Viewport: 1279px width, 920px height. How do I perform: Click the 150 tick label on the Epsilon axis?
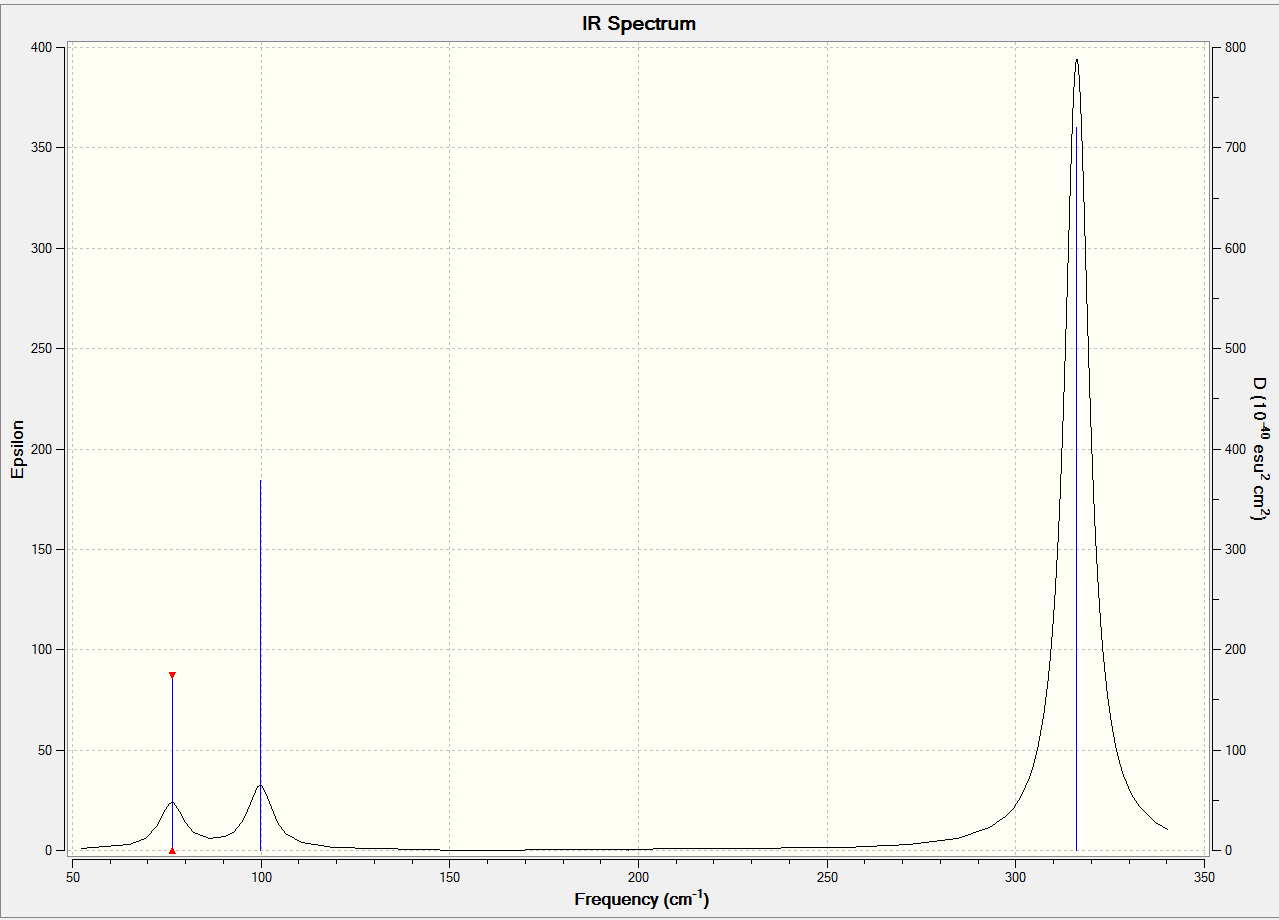pos(40,549)
